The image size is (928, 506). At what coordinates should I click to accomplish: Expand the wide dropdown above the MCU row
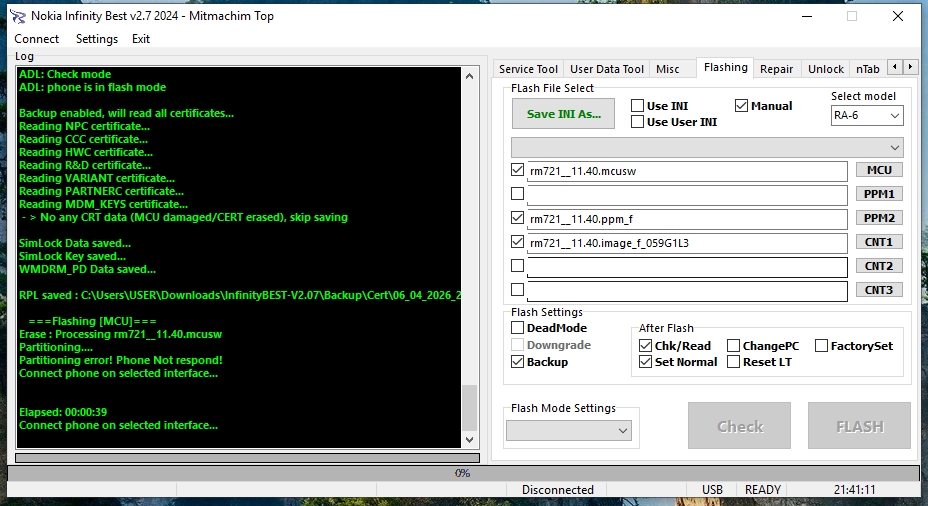point(706,146)
